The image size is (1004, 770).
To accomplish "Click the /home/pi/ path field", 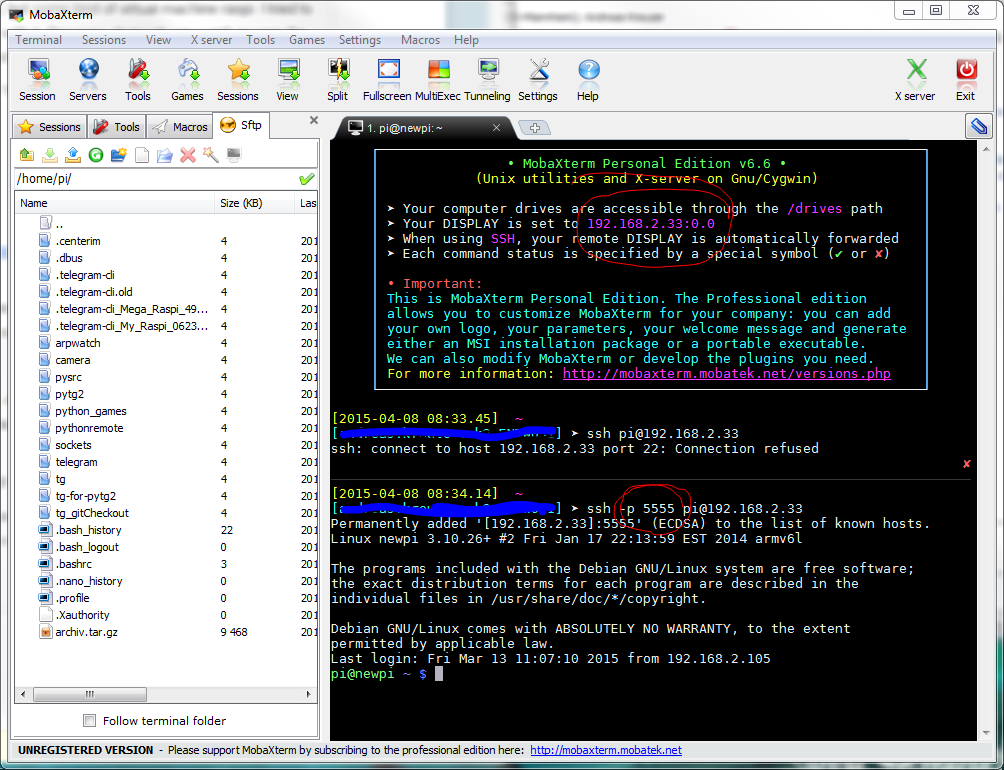I will coord(156,179).
